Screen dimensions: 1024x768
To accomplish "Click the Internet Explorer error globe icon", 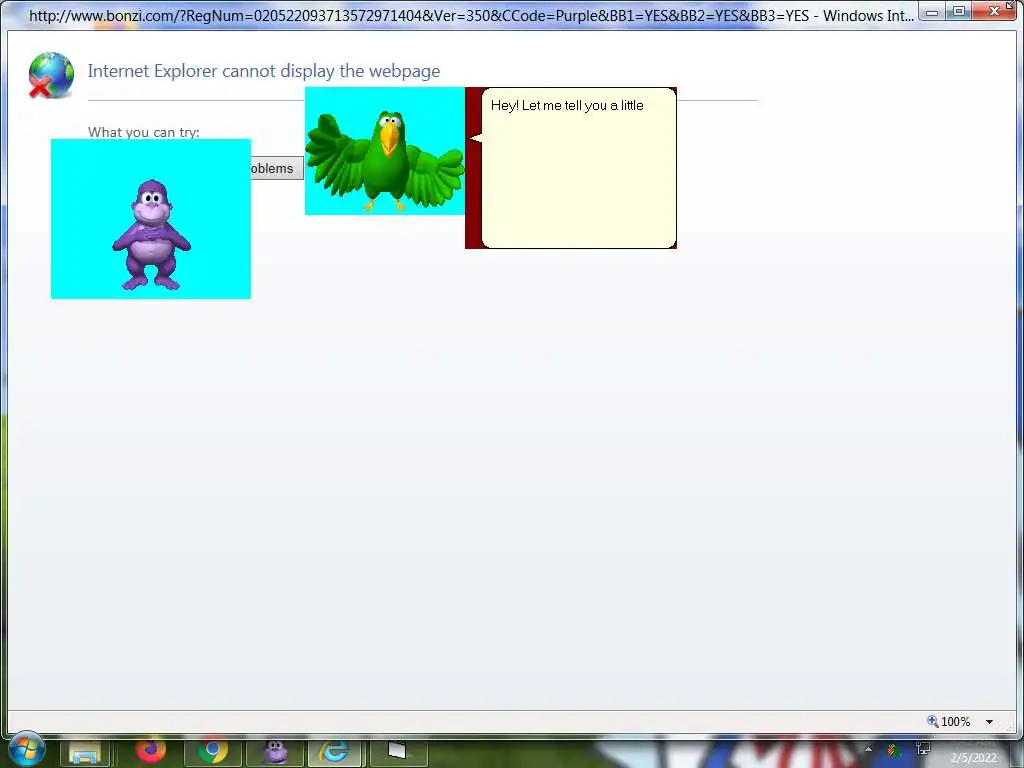I will pyautogui.click(x=51, y=75).
